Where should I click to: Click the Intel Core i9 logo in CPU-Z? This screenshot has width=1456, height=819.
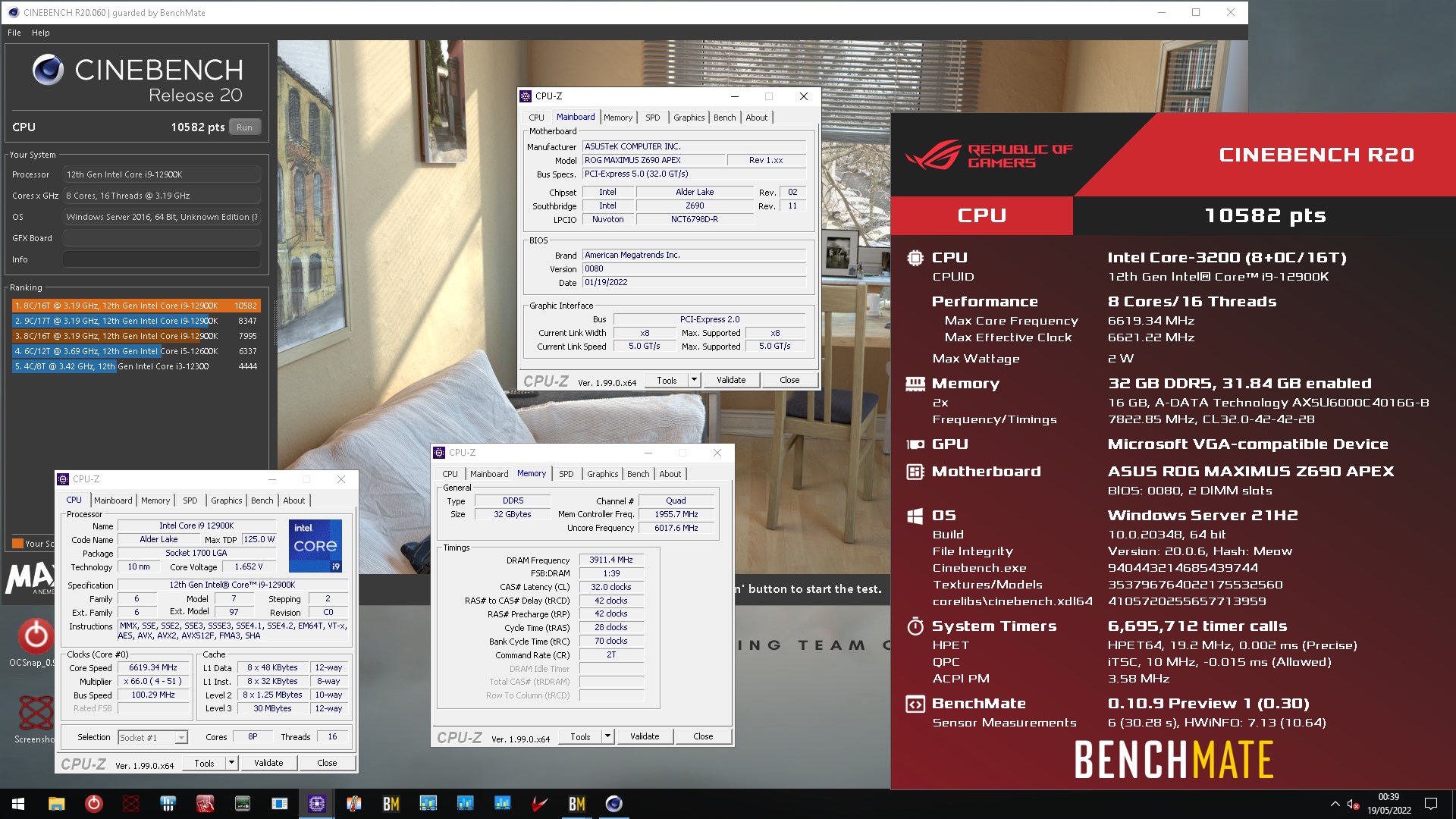tap(315, 545)
